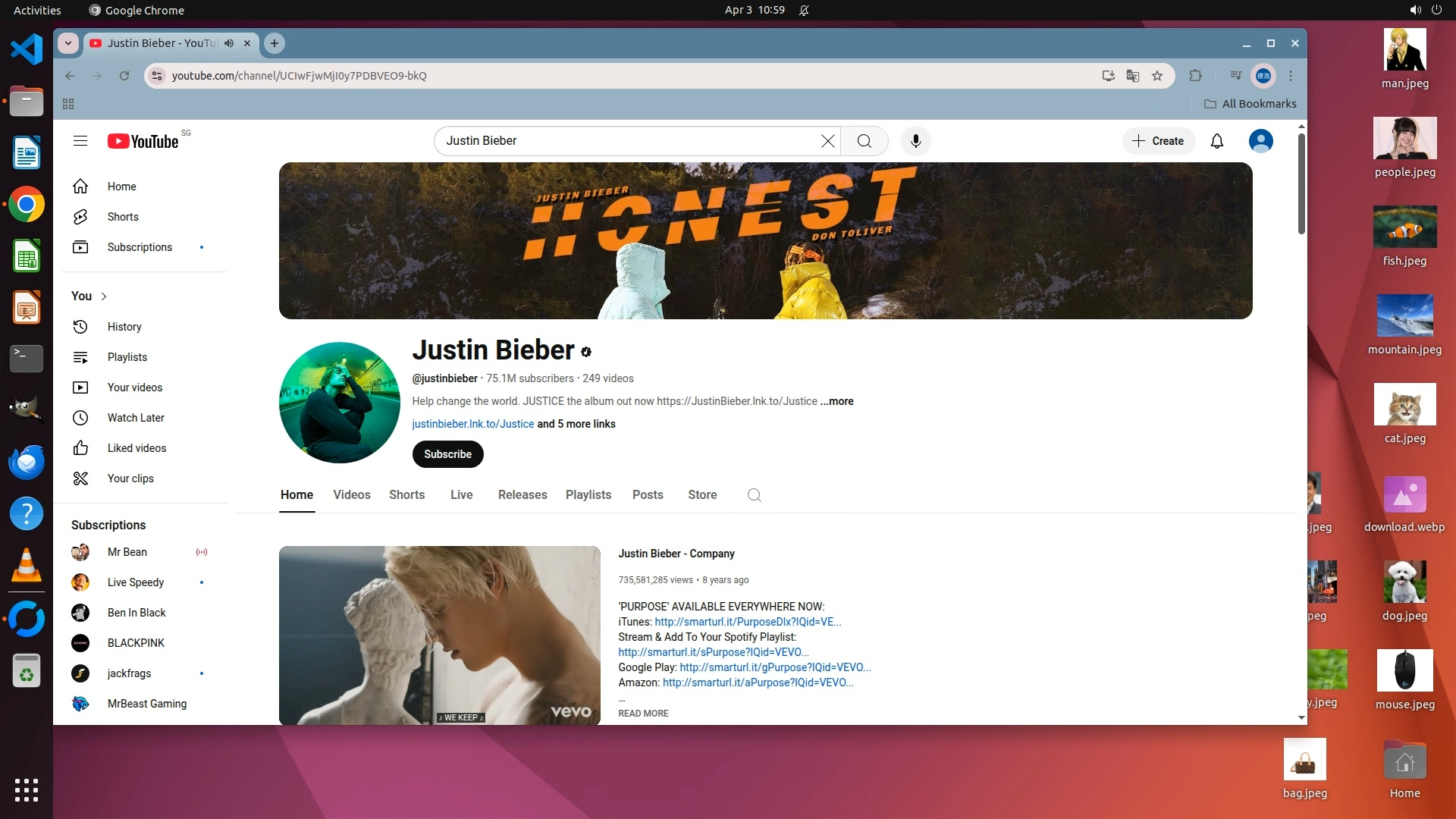Viewport: 1456px width, 819px height.
Task: Open the Chrome tab search dropdown arrow
Action: (68, 43)
